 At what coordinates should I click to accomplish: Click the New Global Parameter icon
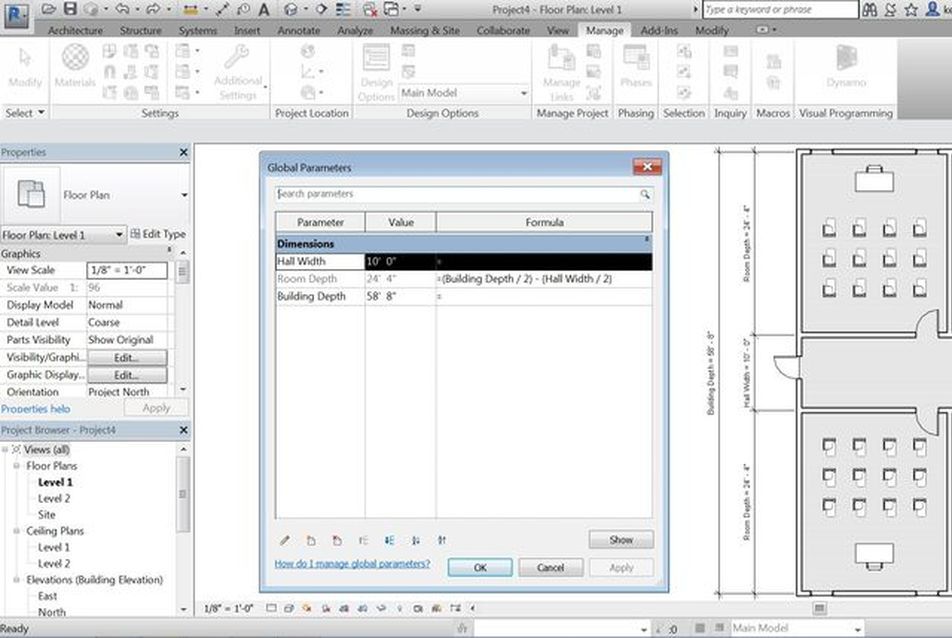pos(311,540)
